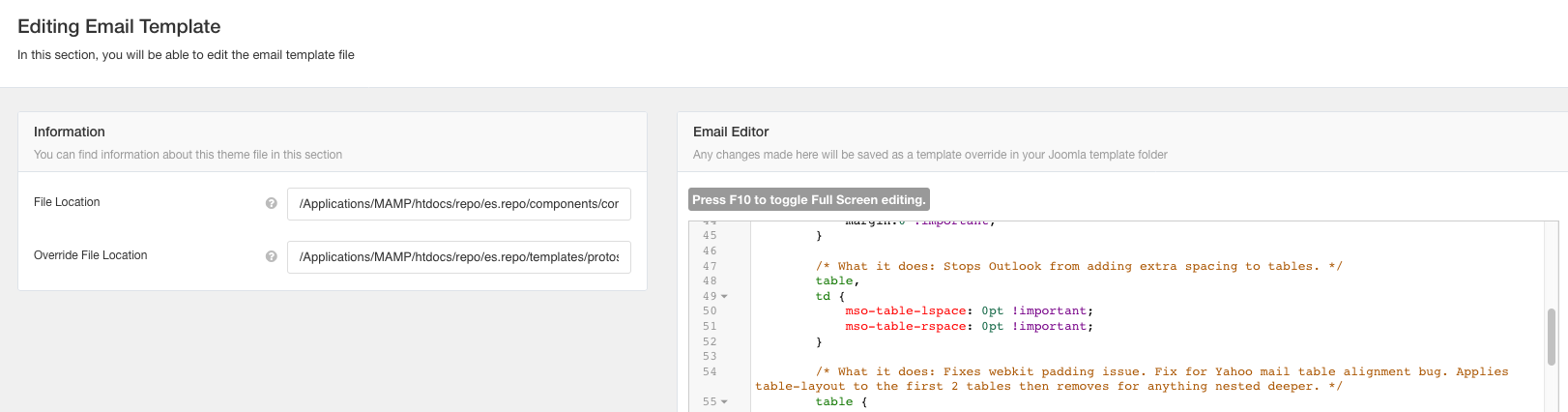Click the '0pt !important' value on line 50
The width and height of the screenshot is (1568, 412).
pyautogui.click(x=1037, y=311)
